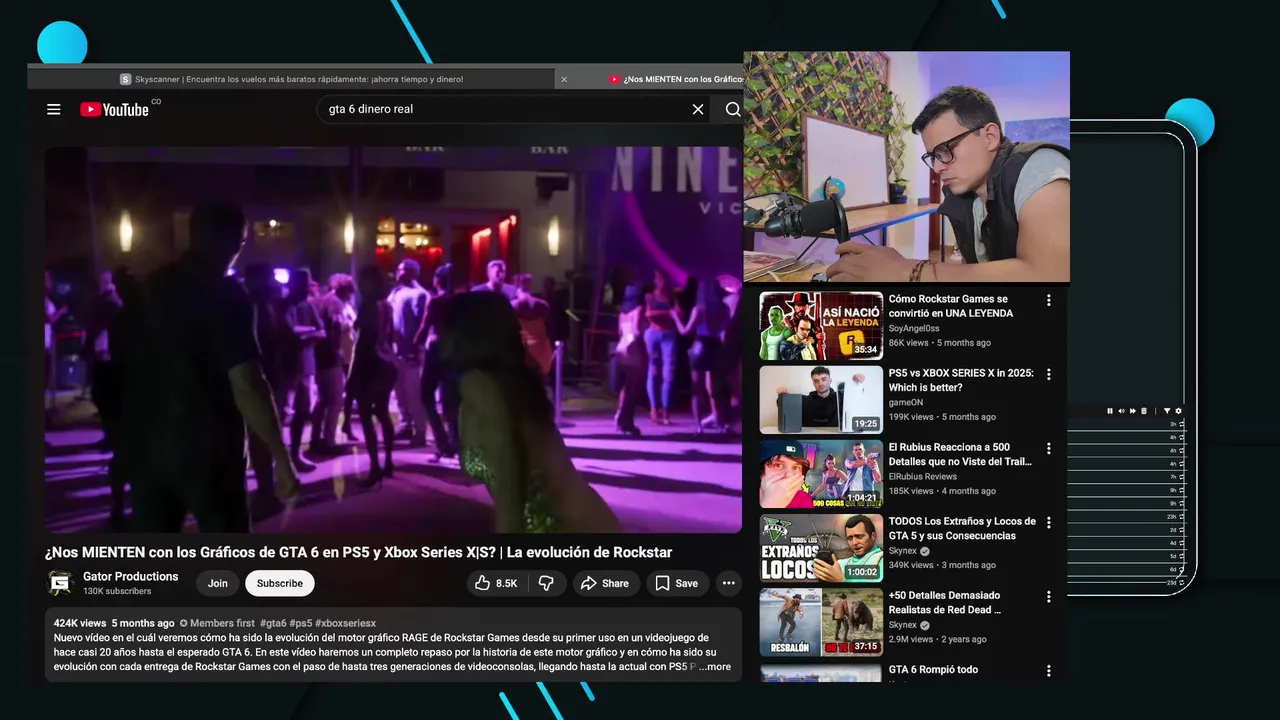Click the pause icon in the right queue panel
Viewport: 1280px width, 720px height.
[1110, 411]
